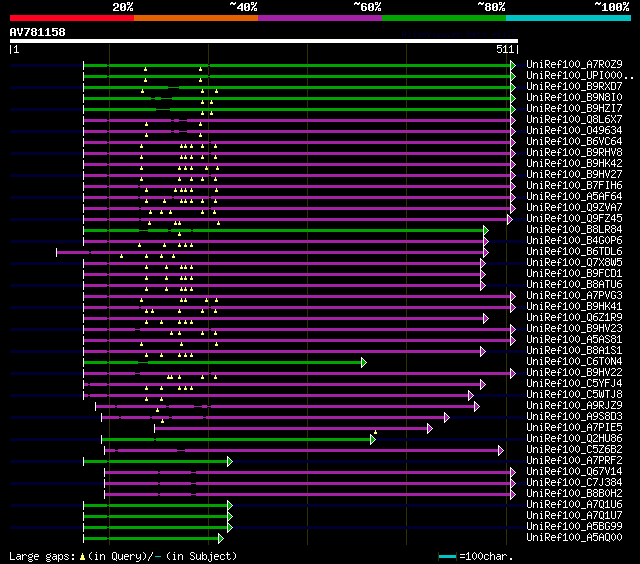The height and width of the screenshot is (564, 640).
Task: Click the orange ~40% identity legend segment
Action: click(x=196, y=18)
